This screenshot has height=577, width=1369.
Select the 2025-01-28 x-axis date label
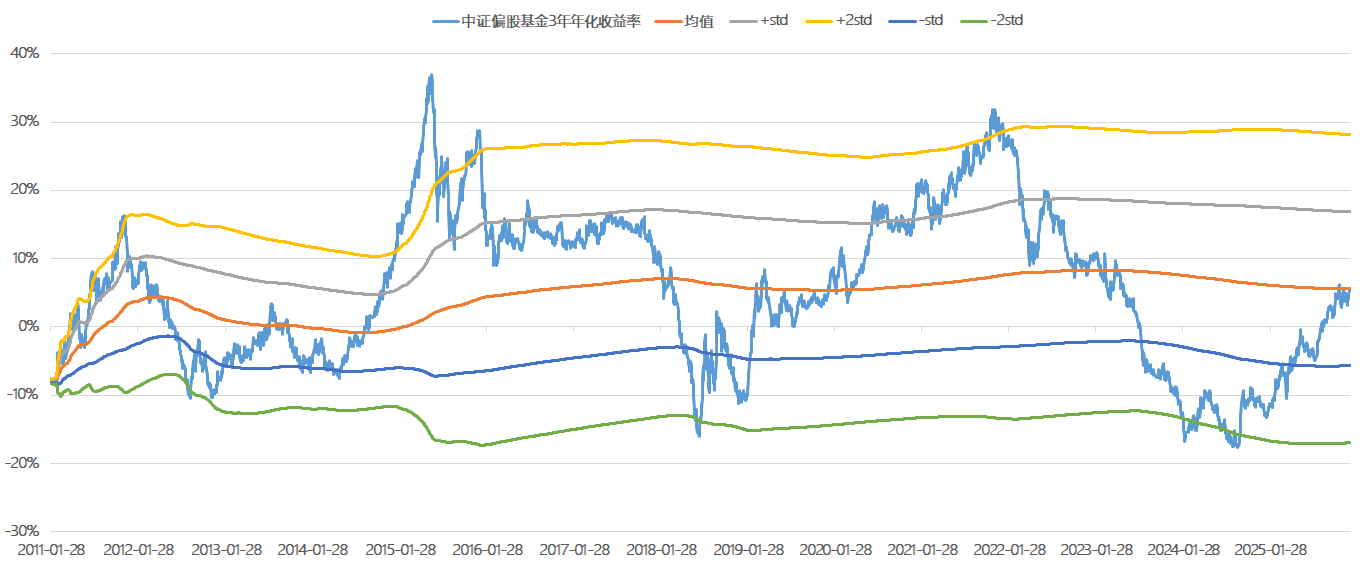point(1270,550)
